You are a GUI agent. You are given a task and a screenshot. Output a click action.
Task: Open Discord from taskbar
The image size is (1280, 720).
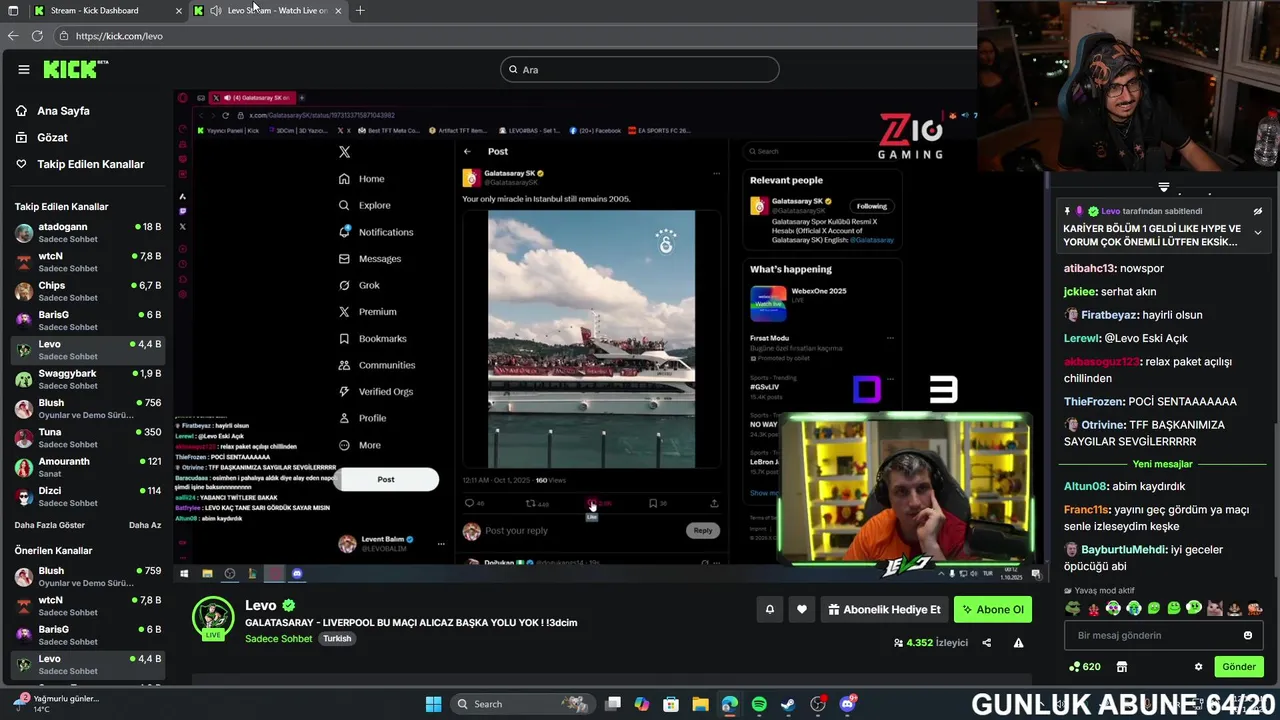[848, 704]
